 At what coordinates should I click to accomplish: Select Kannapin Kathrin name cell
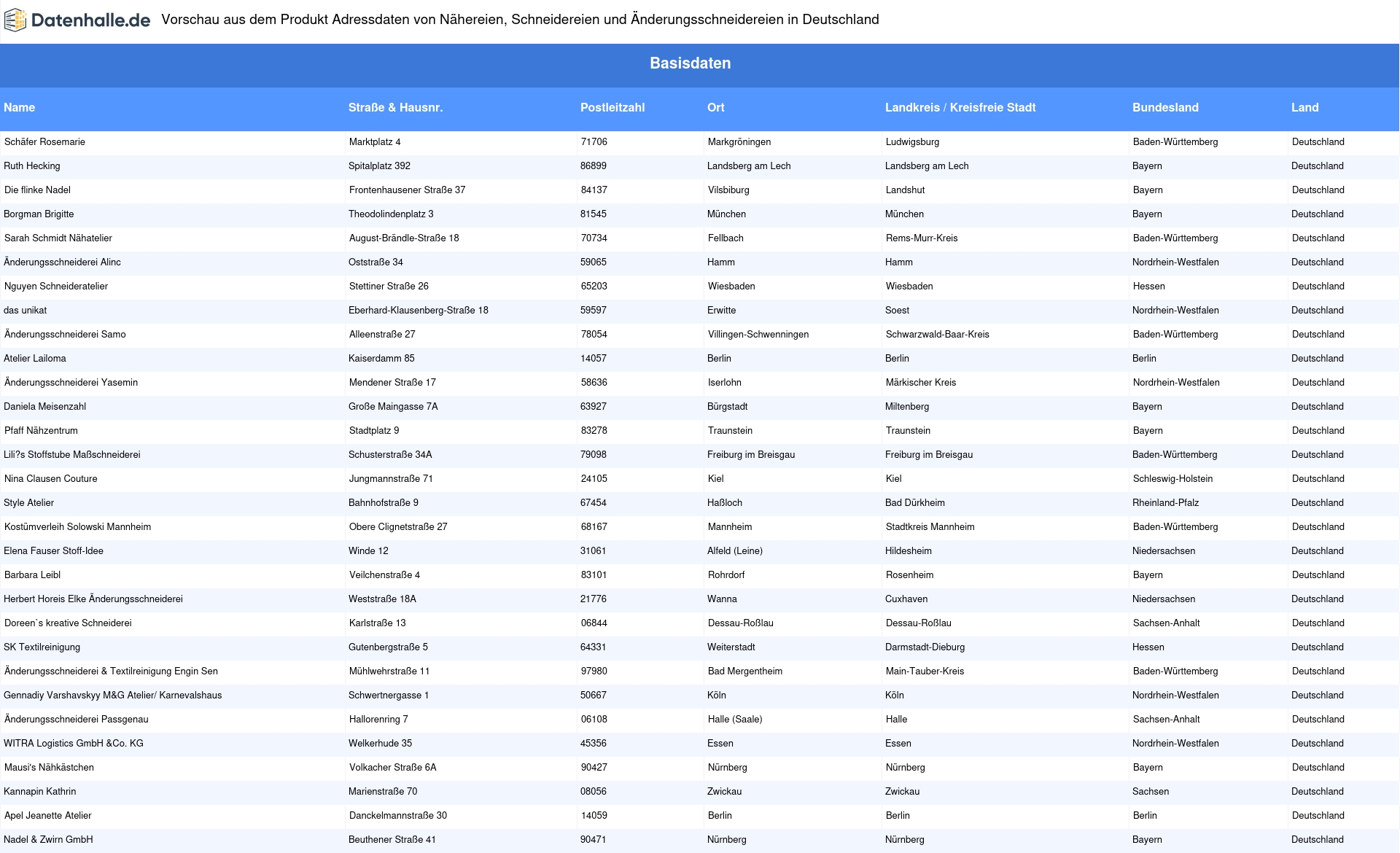39,792
